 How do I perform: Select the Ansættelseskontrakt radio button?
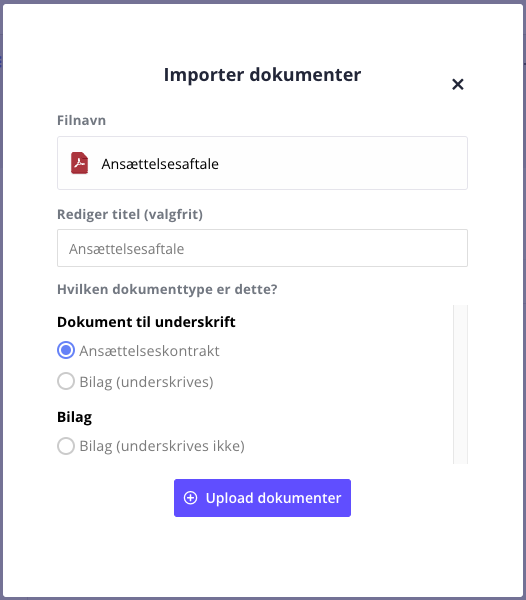[x=66, y=350]
